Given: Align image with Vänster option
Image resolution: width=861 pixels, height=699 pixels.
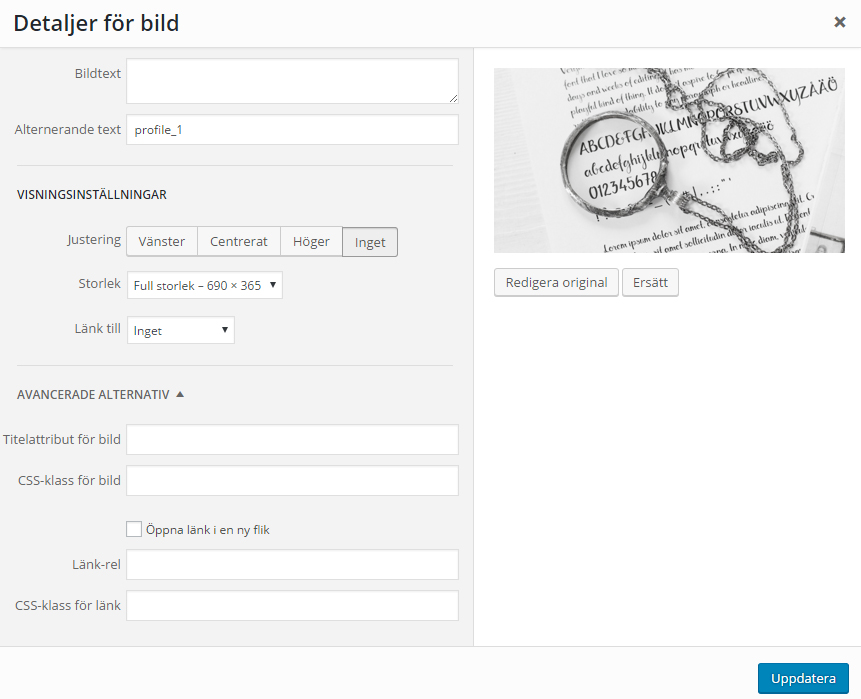Looking at the screenshot, I should tap(162, 242).
